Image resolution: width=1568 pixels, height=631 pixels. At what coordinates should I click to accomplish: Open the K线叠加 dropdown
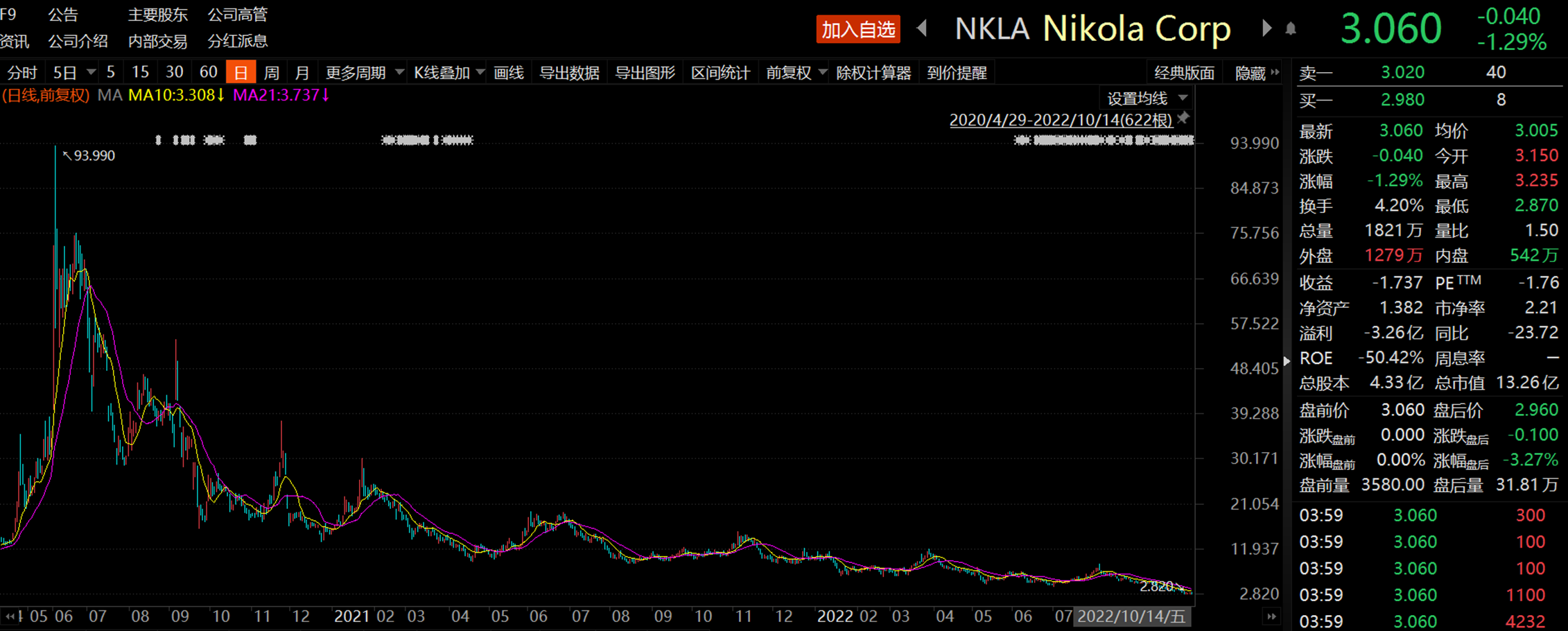(x=449, y=73)
